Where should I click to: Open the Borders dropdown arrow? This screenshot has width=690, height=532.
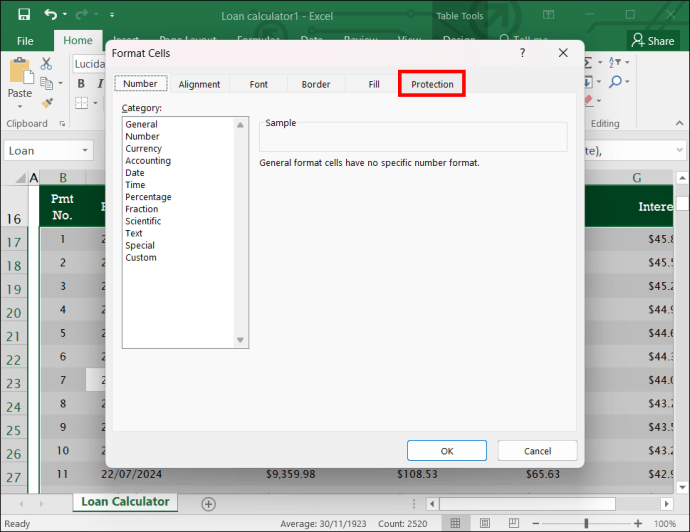tap(95, 103)
